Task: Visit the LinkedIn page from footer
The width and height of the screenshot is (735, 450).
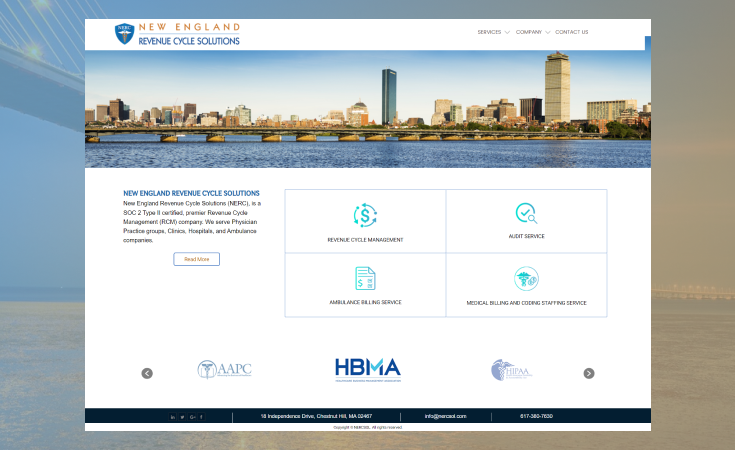Action: [173, 416]
